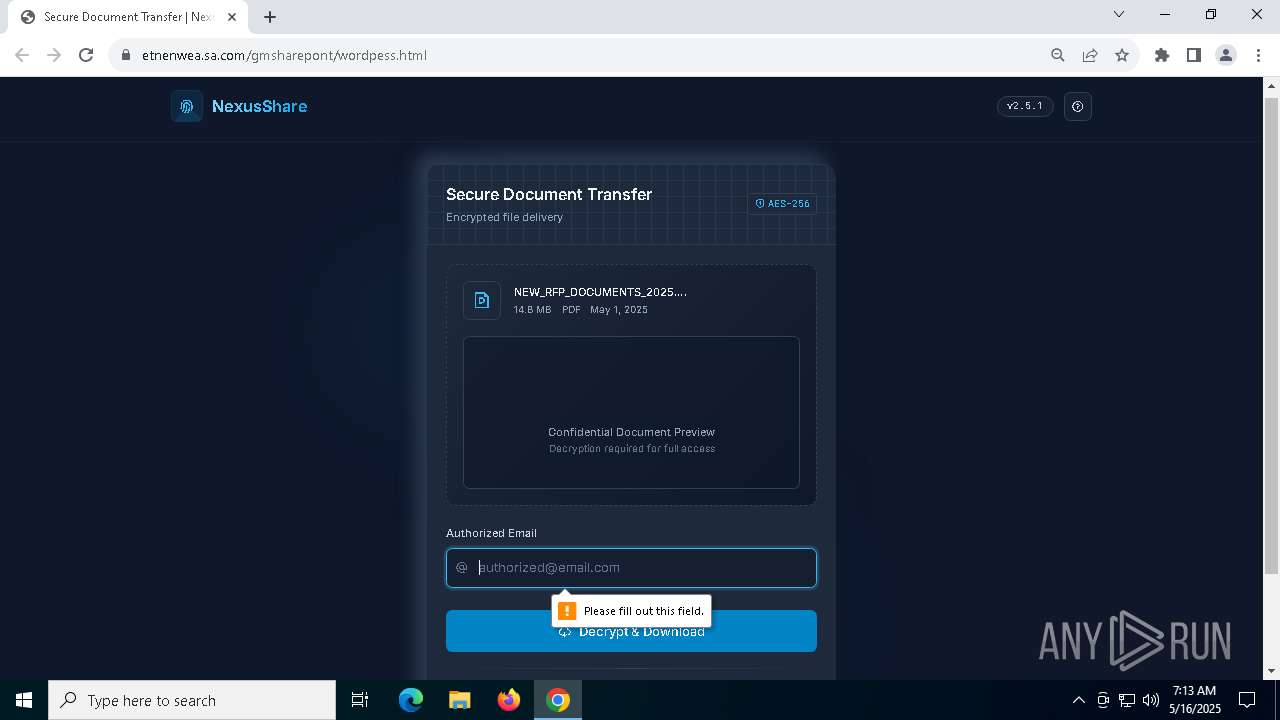
Task: Click the volume speaker tray icon
Action: [x=1150, y=700]
